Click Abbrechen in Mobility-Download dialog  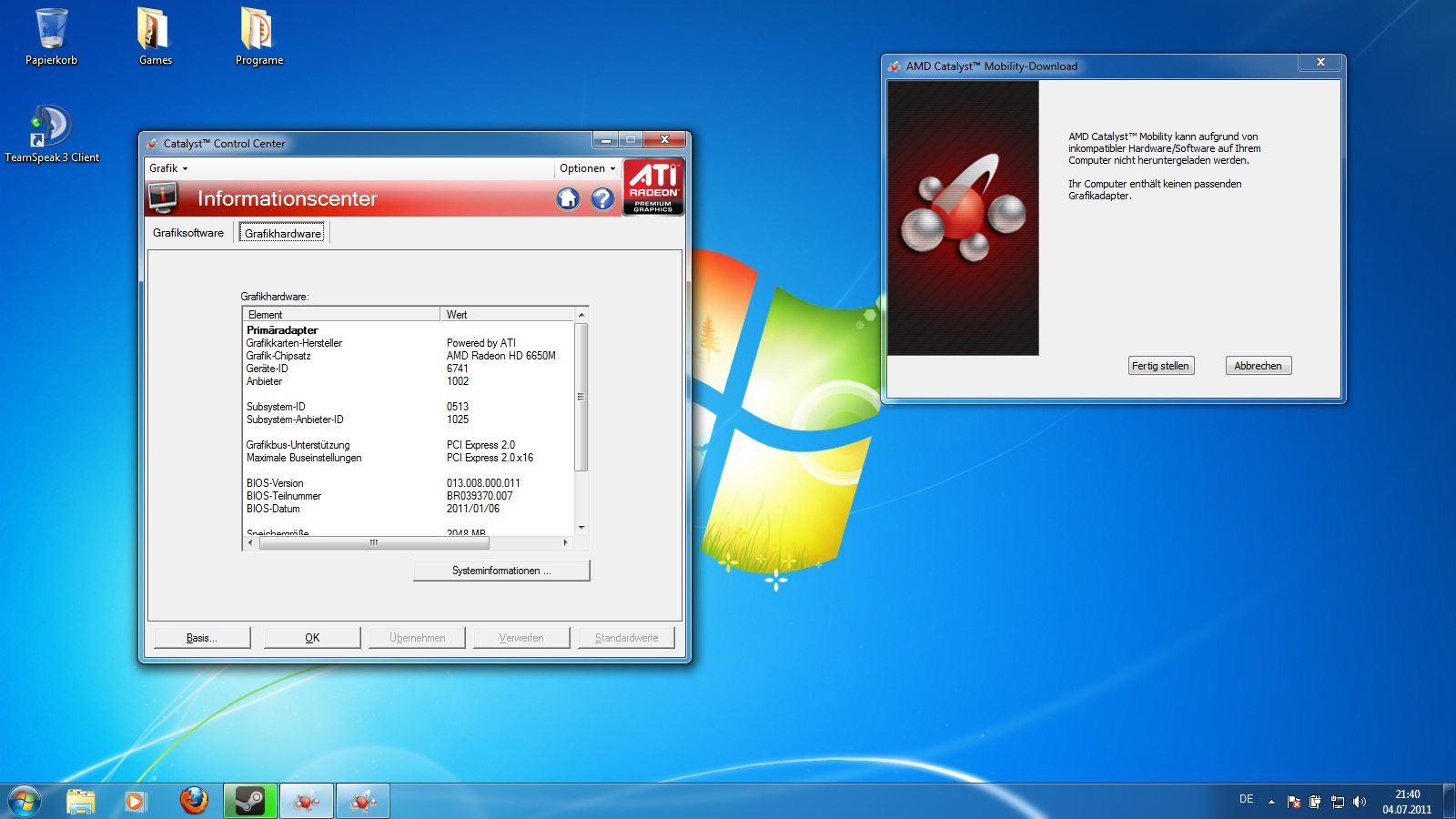(1259, 366)
